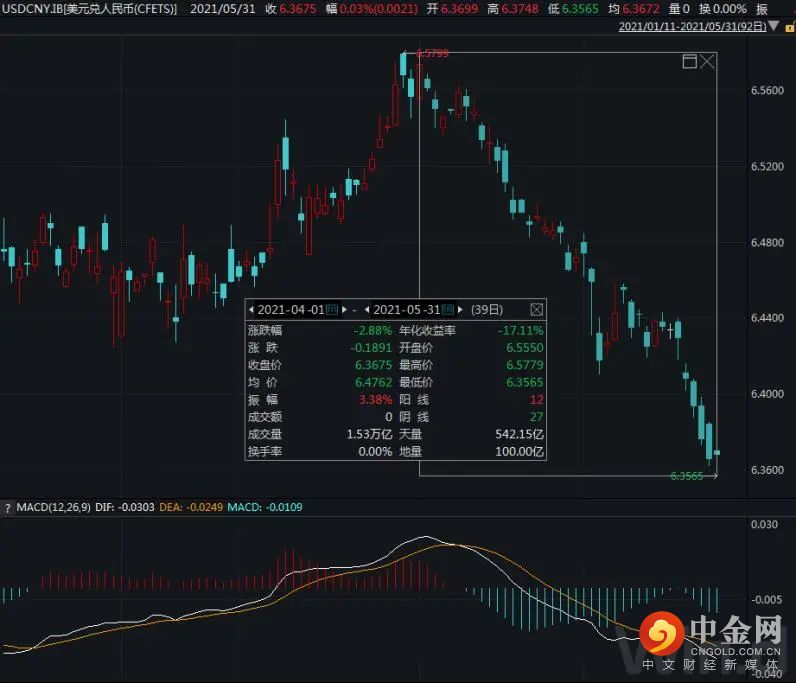796x683 pixels.
Task: Click the start date previous arrow in stats popup
Action: [x=251, y=309]
